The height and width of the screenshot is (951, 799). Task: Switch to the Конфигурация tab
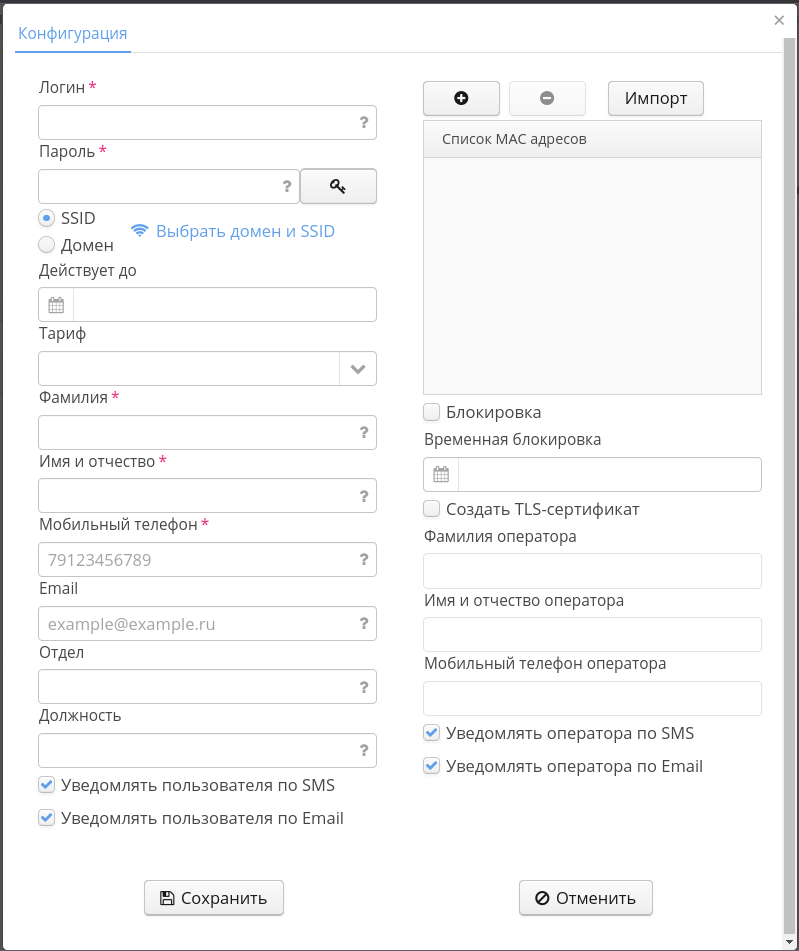[x=73, y=33]
